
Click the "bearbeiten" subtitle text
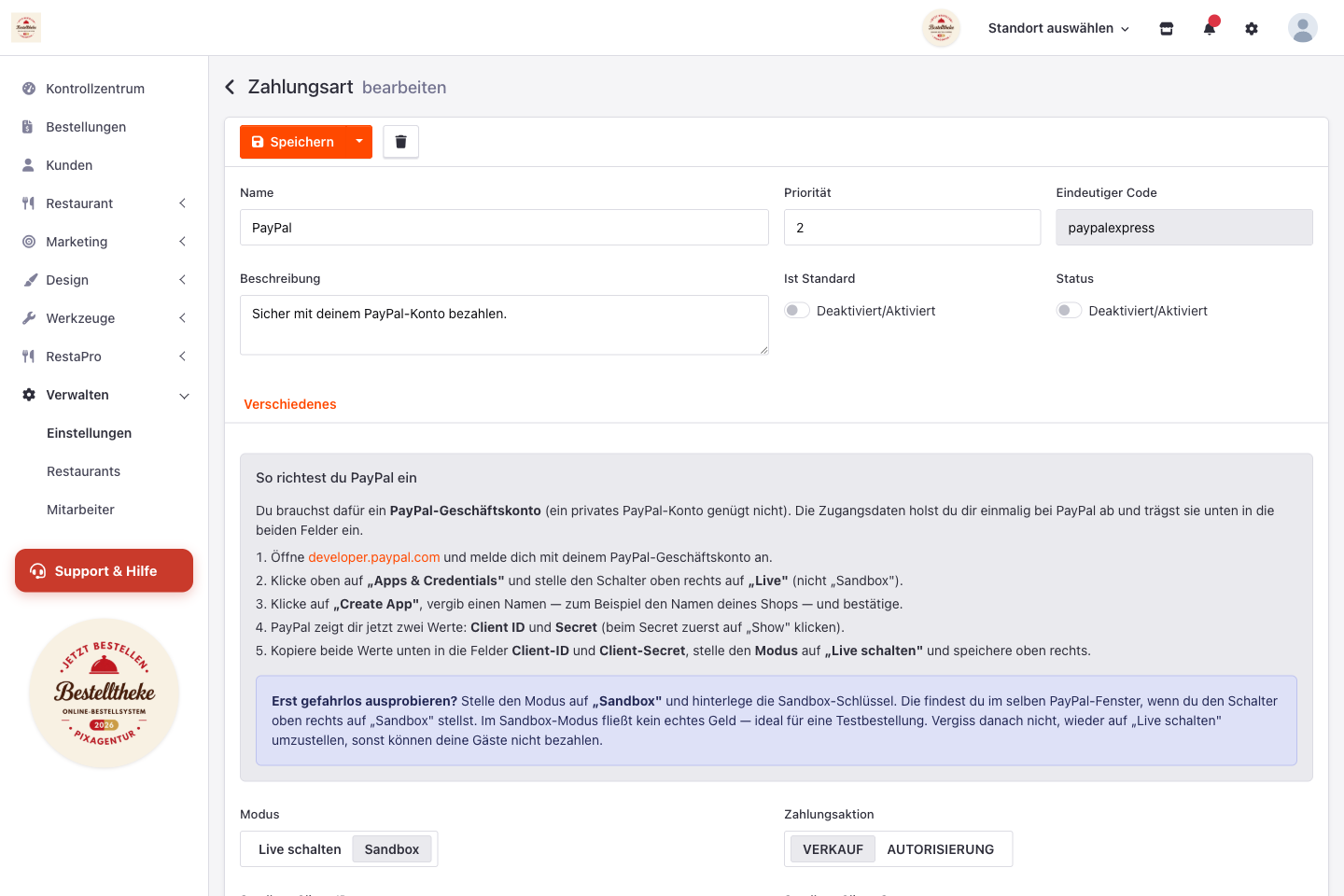point(404,88)
